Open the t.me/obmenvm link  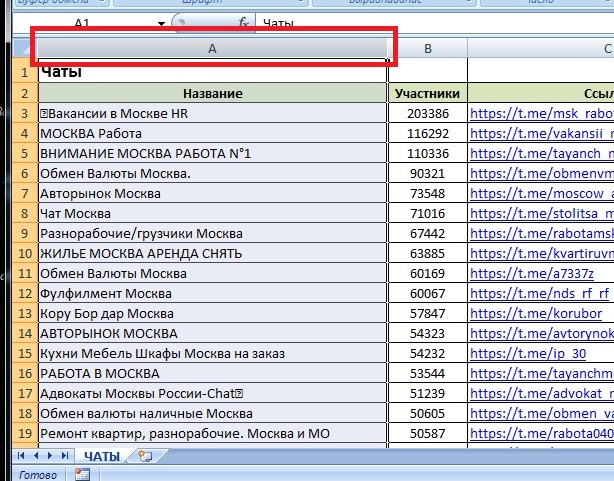click(542, 174)
